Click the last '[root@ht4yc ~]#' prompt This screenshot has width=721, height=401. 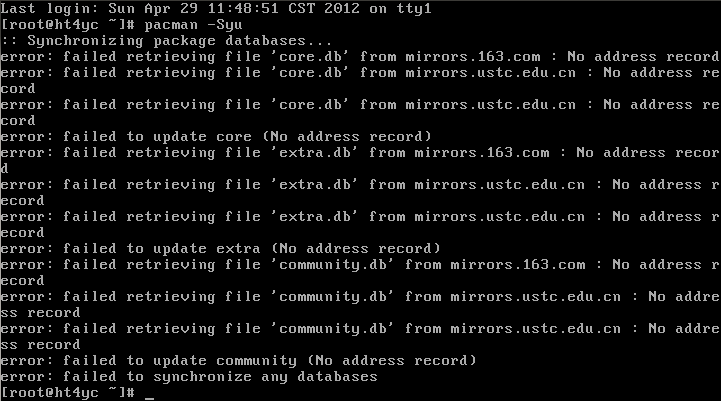click(x=68, y=393)
